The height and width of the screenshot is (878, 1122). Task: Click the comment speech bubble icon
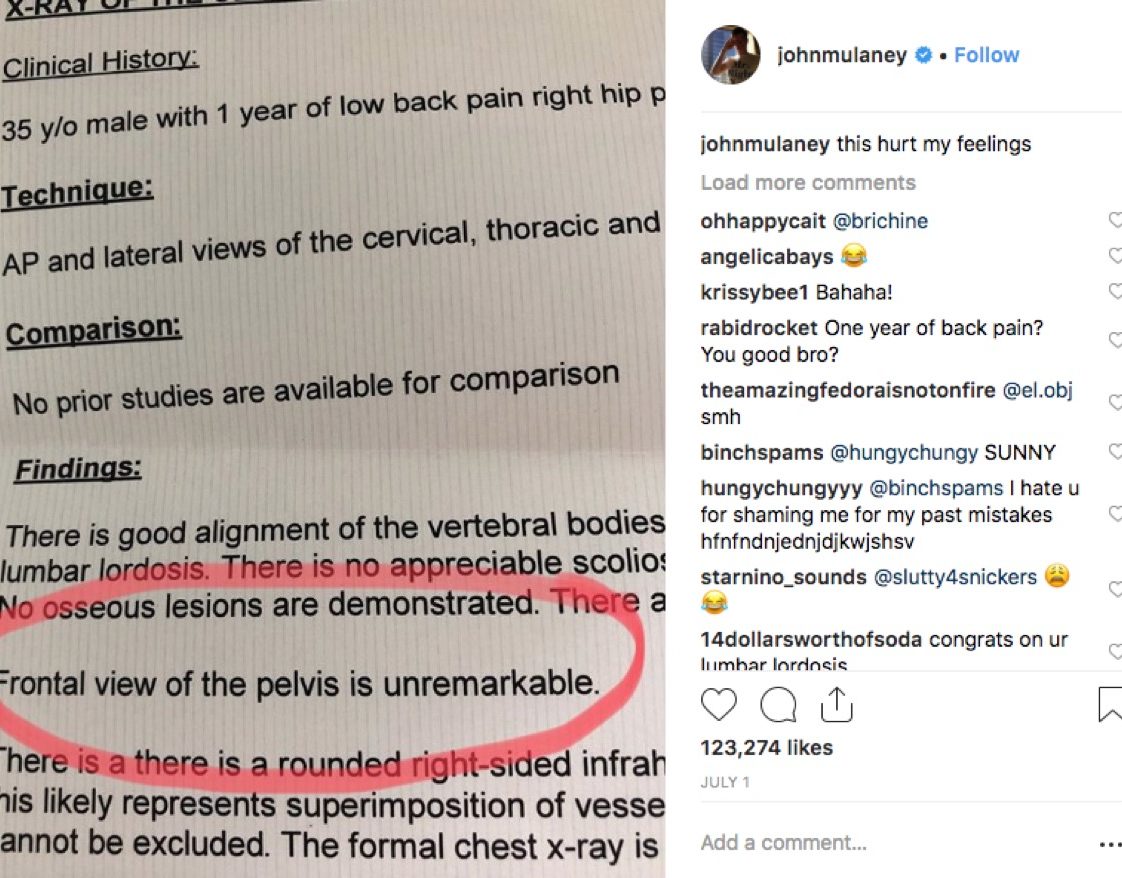777,705
